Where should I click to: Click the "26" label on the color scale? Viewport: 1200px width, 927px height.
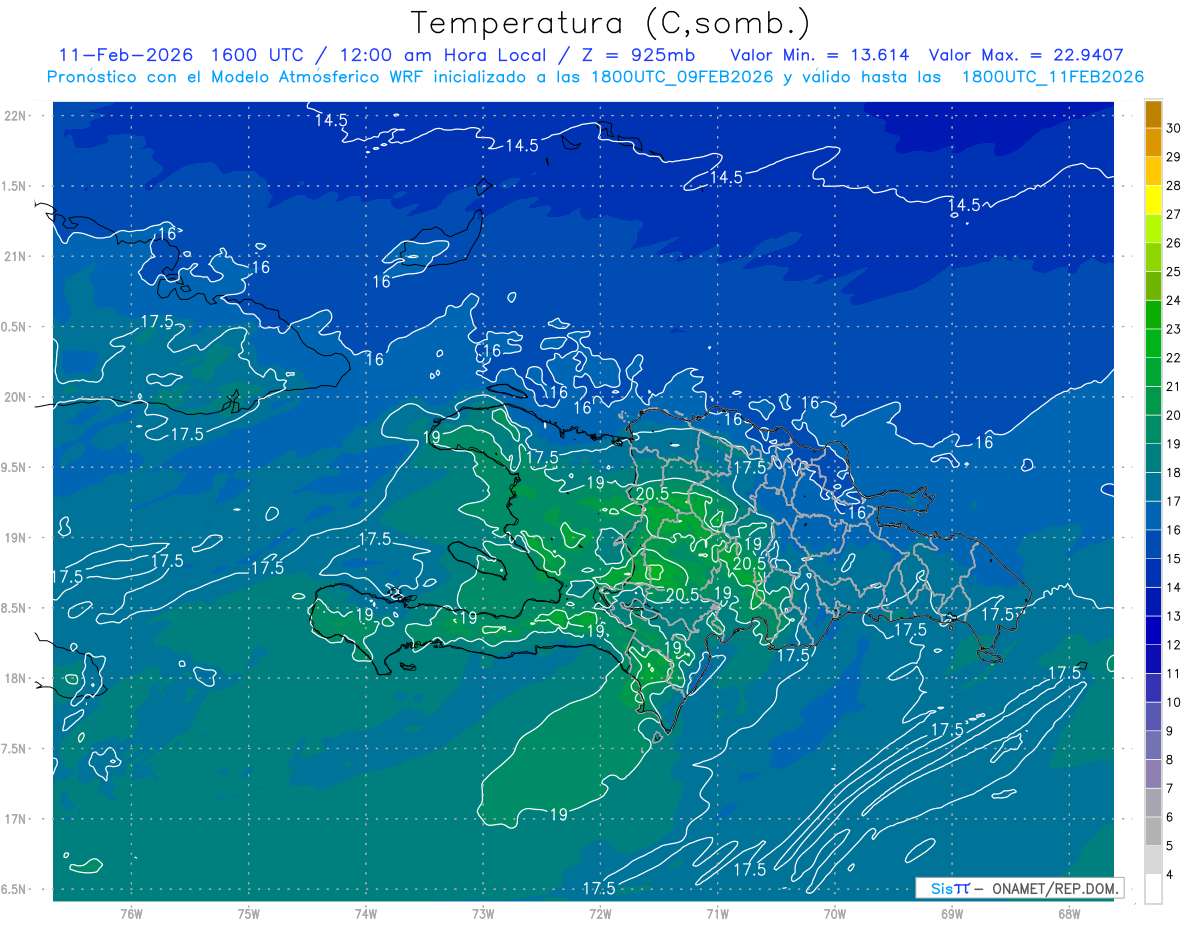(1173, 243)
